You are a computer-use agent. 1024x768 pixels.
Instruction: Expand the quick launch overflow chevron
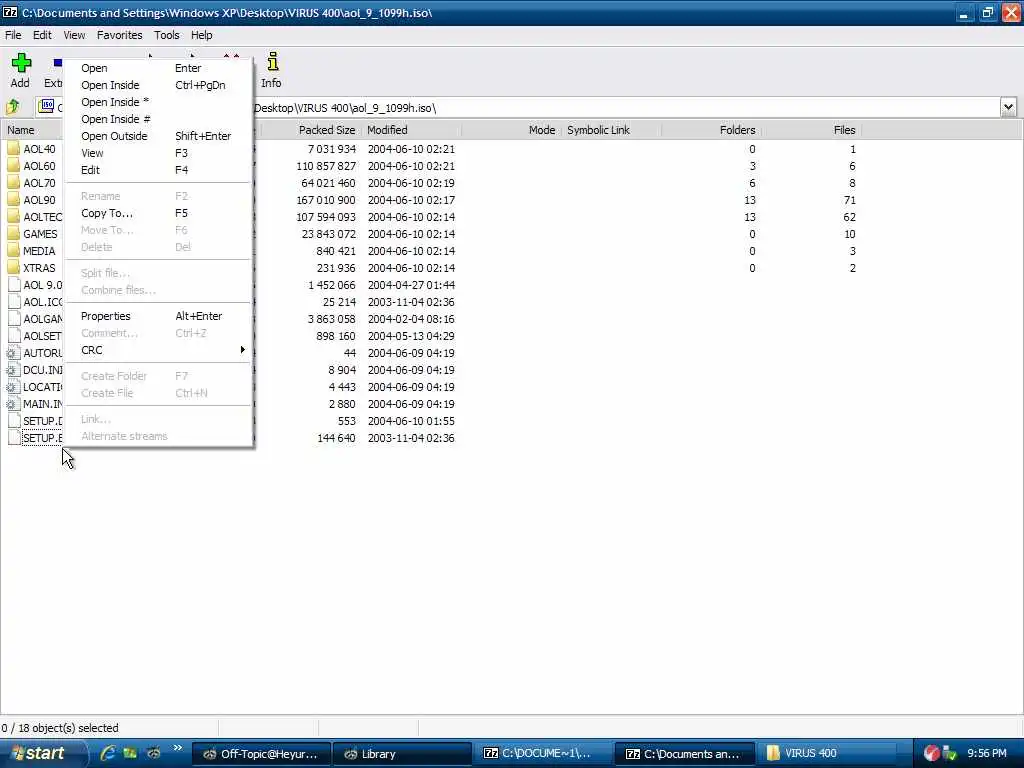pos(177,748)
